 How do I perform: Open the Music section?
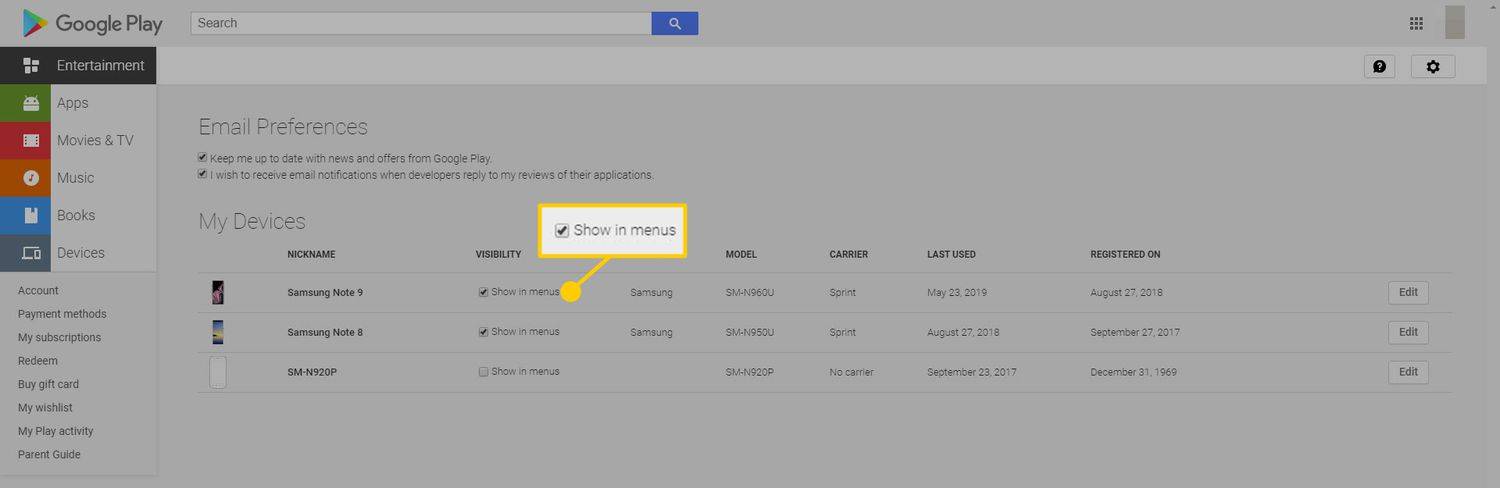tap(78, 178)
